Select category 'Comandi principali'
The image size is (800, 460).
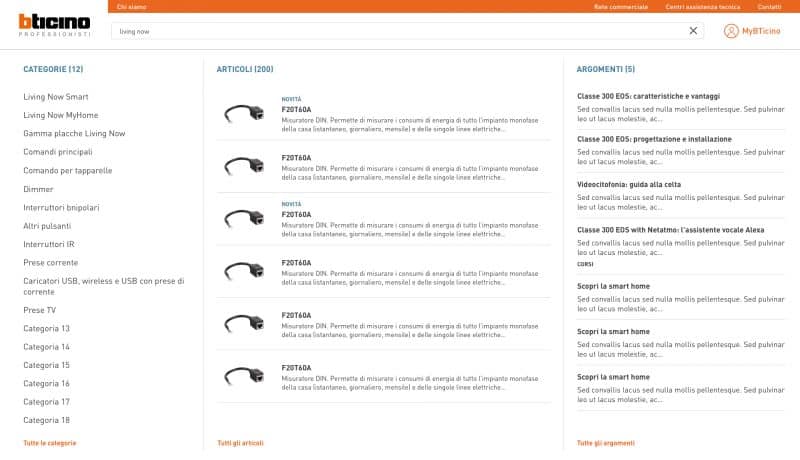pos(58,152)
